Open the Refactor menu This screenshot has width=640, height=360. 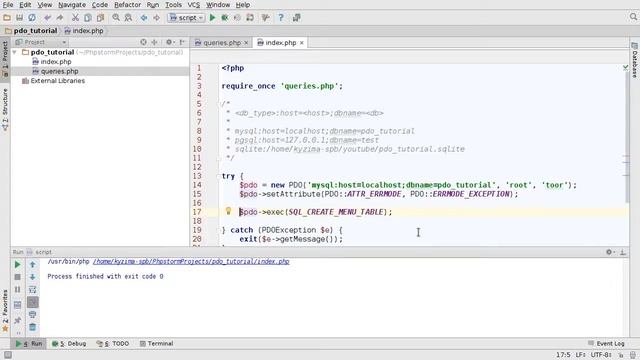[x=127, y=5]
